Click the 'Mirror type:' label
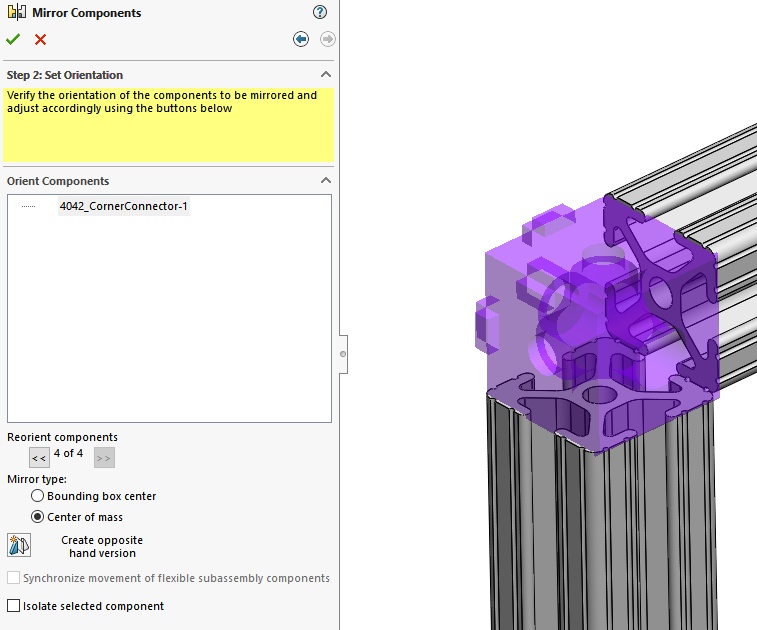The image size is (757, 630). 37,479
